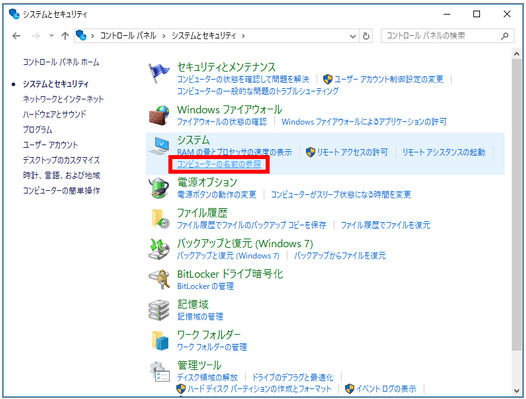Click ディスク領域の解放

coord(207,378)
